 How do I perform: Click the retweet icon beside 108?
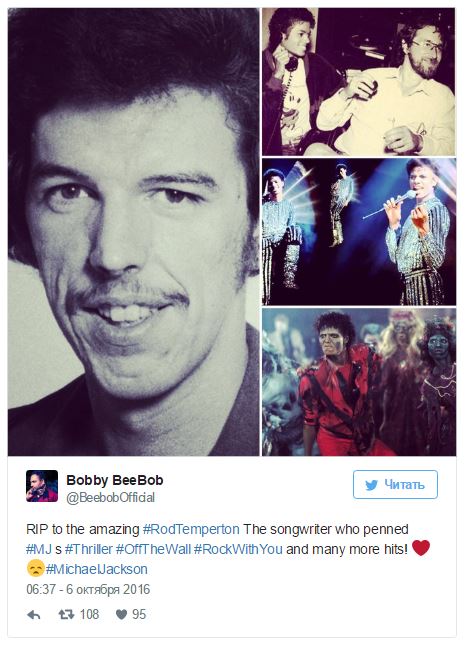point(66,614)
